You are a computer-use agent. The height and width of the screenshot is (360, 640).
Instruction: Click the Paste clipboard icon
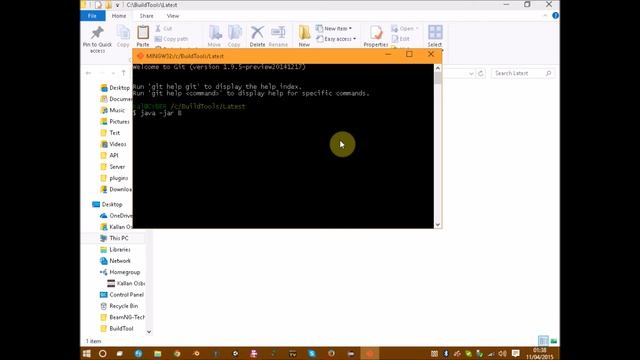click(x=143, y=33)
